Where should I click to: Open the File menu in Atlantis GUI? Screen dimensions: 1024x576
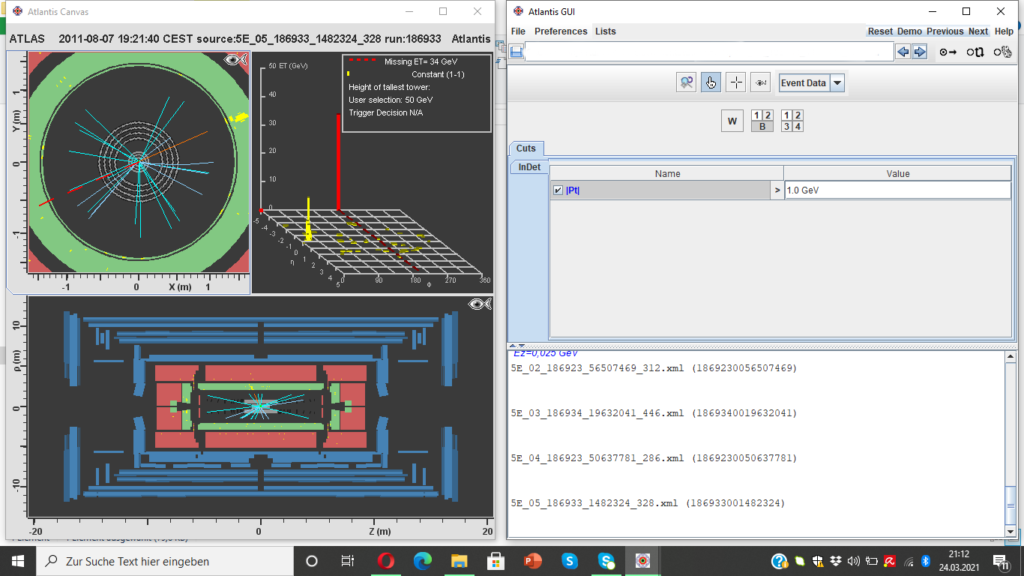[518, 31]
